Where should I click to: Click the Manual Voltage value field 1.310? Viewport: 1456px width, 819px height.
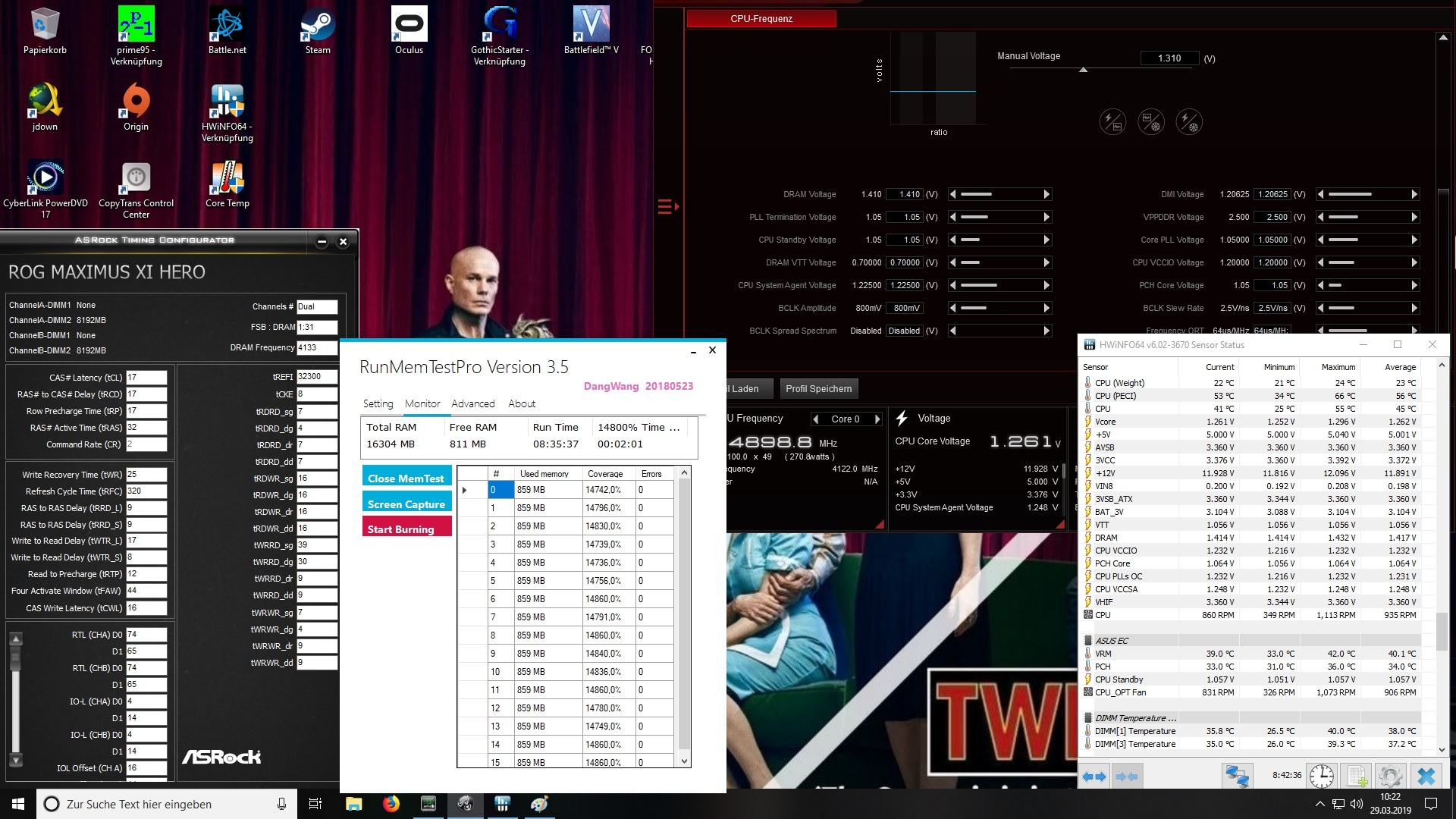click(1169, 58)
